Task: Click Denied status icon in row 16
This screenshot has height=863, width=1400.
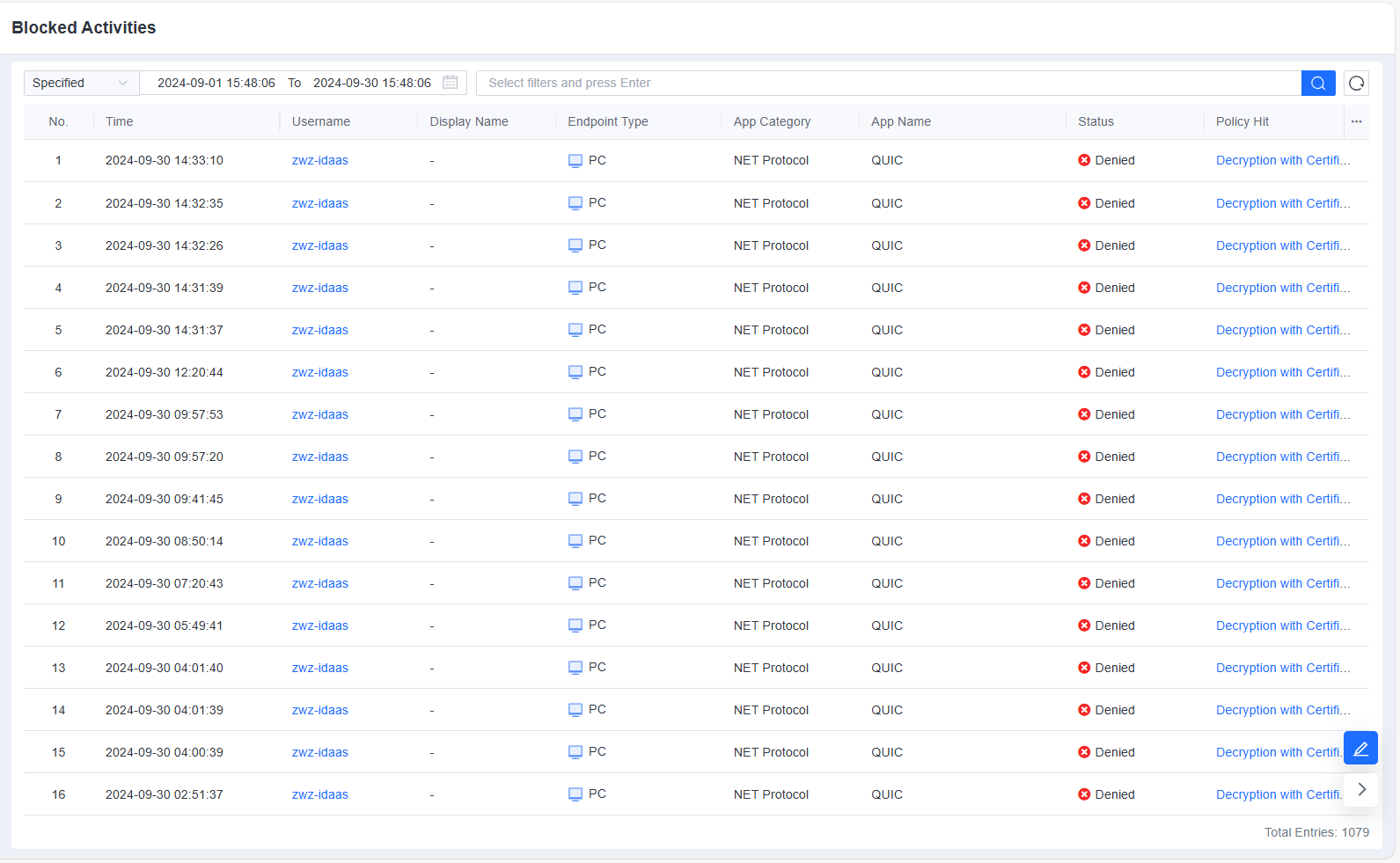Action: coord(1084,794)
